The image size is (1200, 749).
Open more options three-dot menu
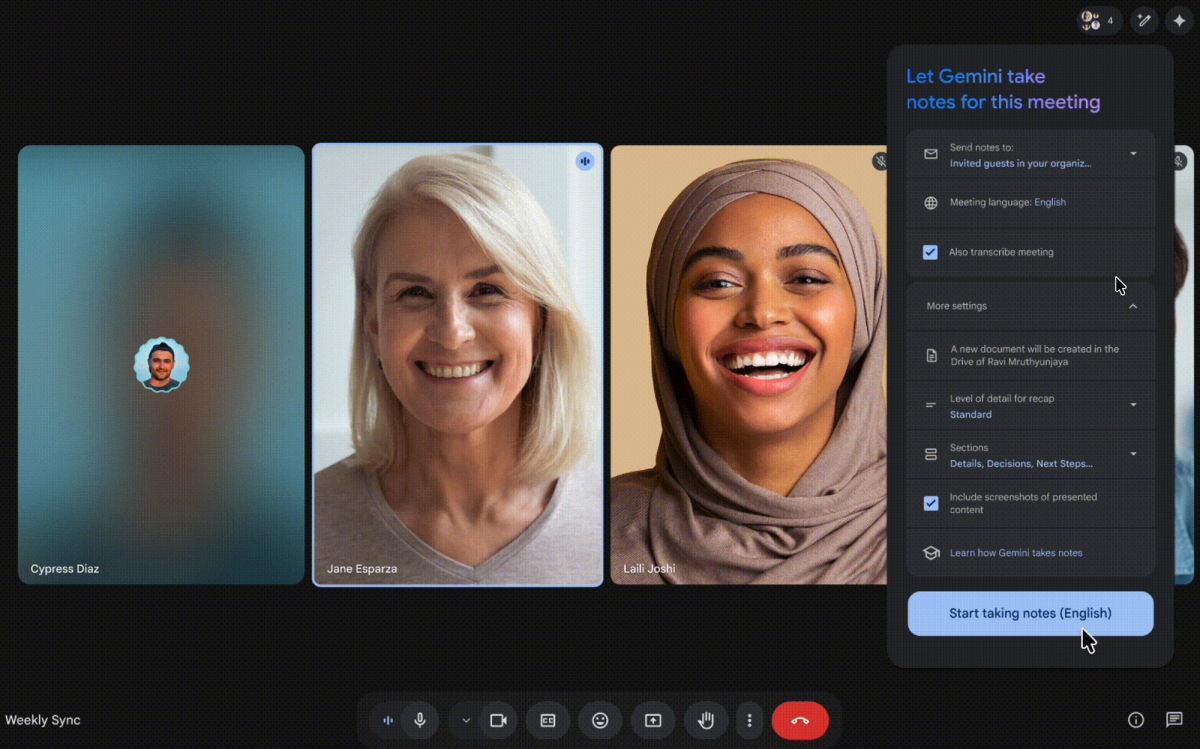(x=750, y=720)
